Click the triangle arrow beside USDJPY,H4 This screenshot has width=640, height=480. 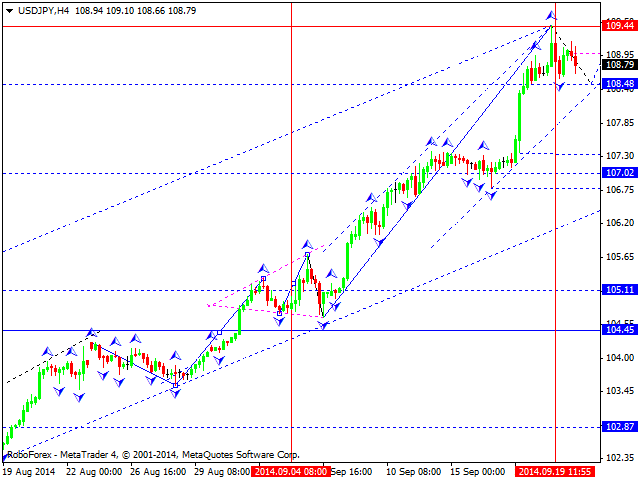[x=9, y=11]
